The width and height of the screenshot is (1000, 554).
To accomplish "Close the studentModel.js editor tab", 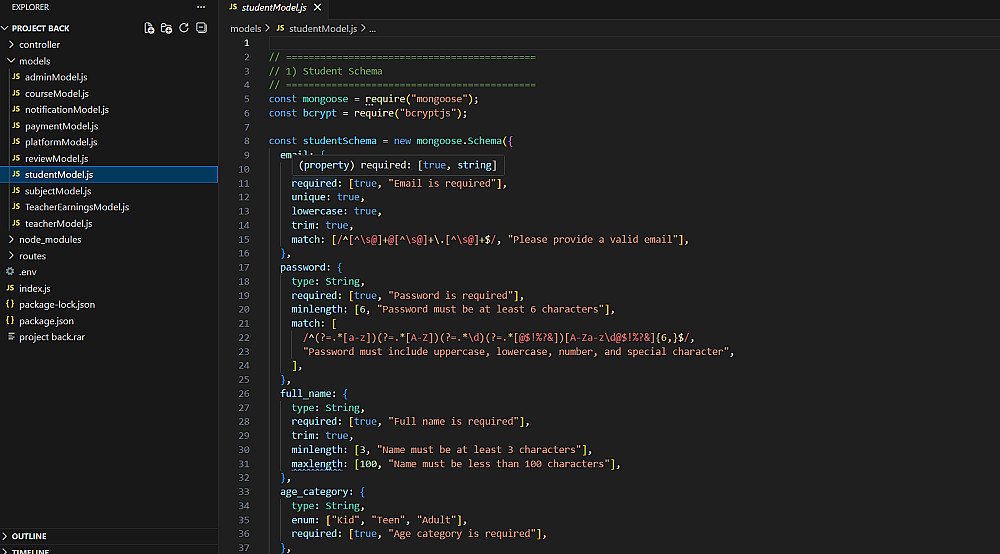I will click(317, 8).
